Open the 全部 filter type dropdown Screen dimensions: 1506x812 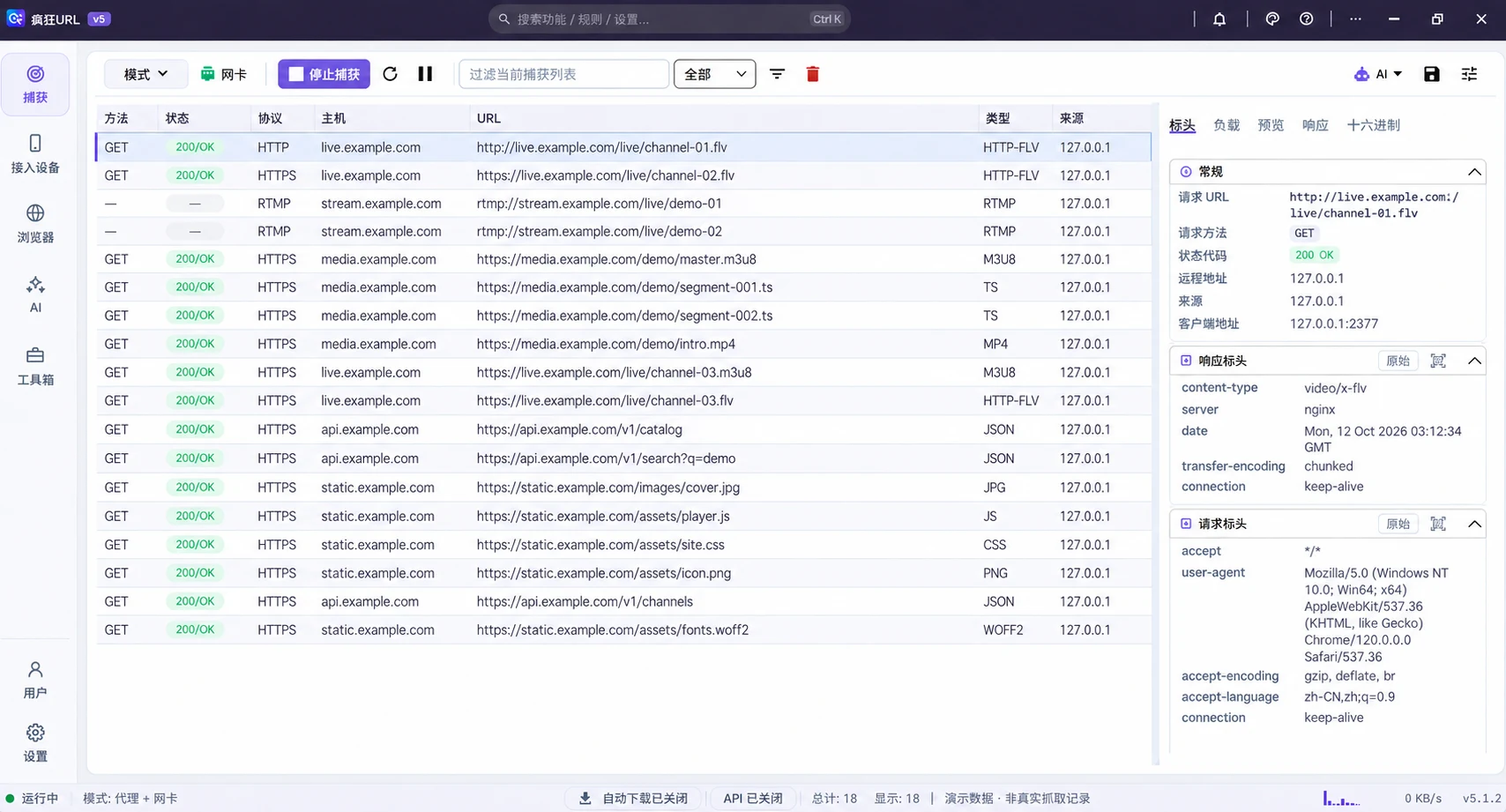(x=714, y=74)
